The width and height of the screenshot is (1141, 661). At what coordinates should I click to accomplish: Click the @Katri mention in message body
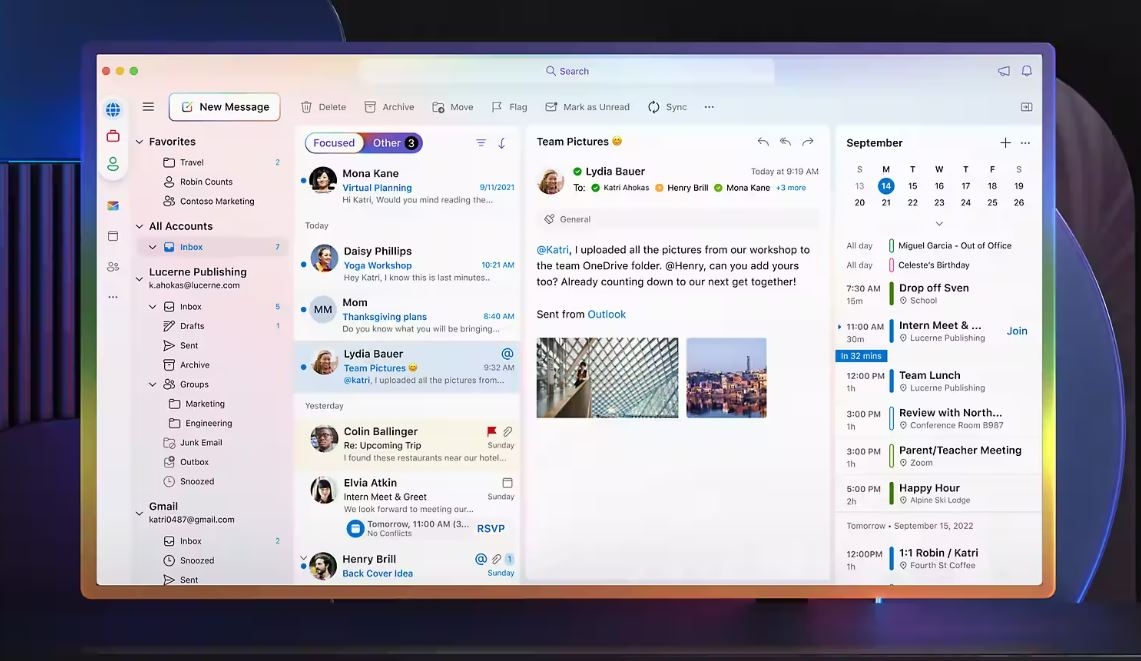[552, 250]
